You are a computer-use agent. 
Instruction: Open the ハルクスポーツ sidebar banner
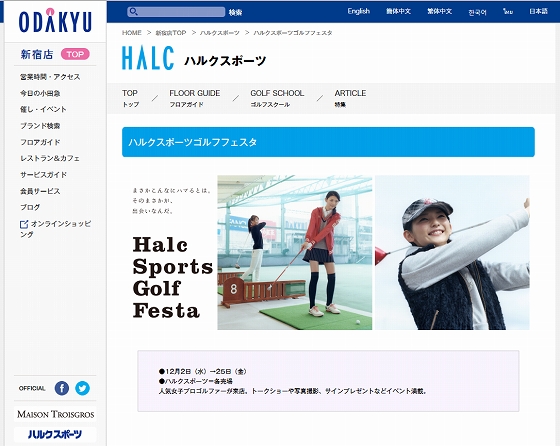click(x=55, y=434)
